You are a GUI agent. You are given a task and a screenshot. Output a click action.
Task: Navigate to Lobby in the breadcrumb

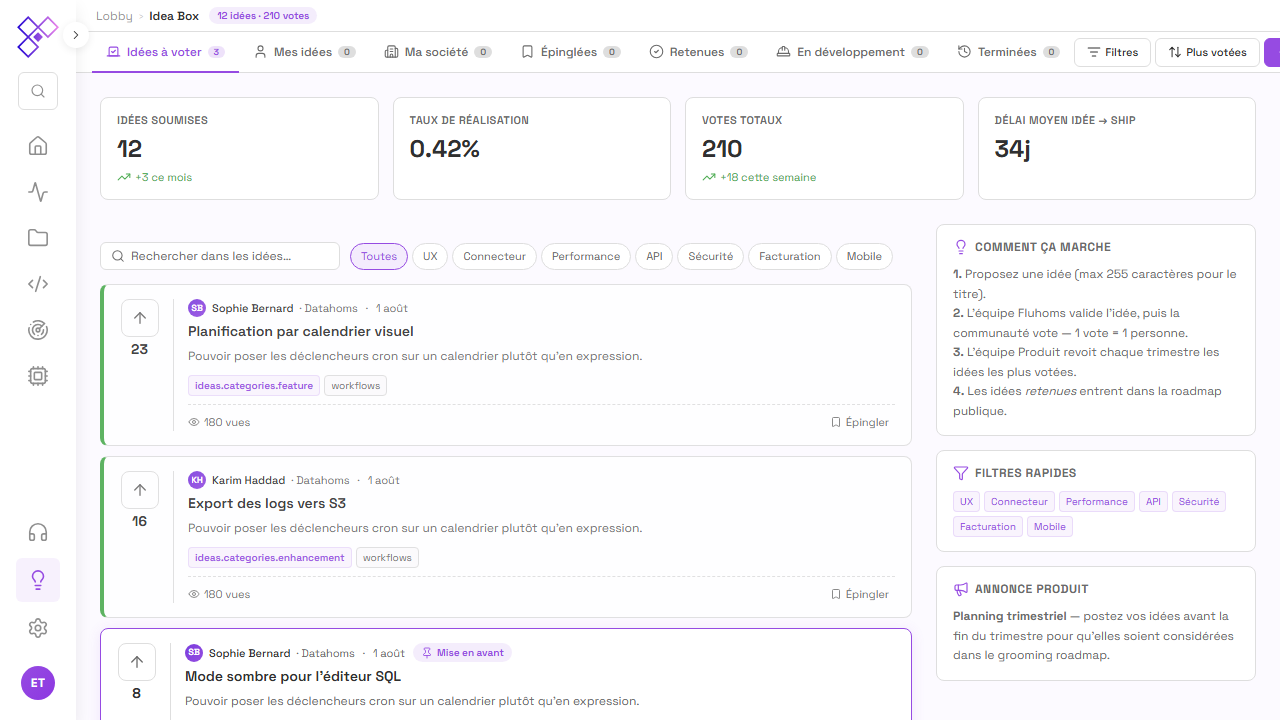pos(114,16)
